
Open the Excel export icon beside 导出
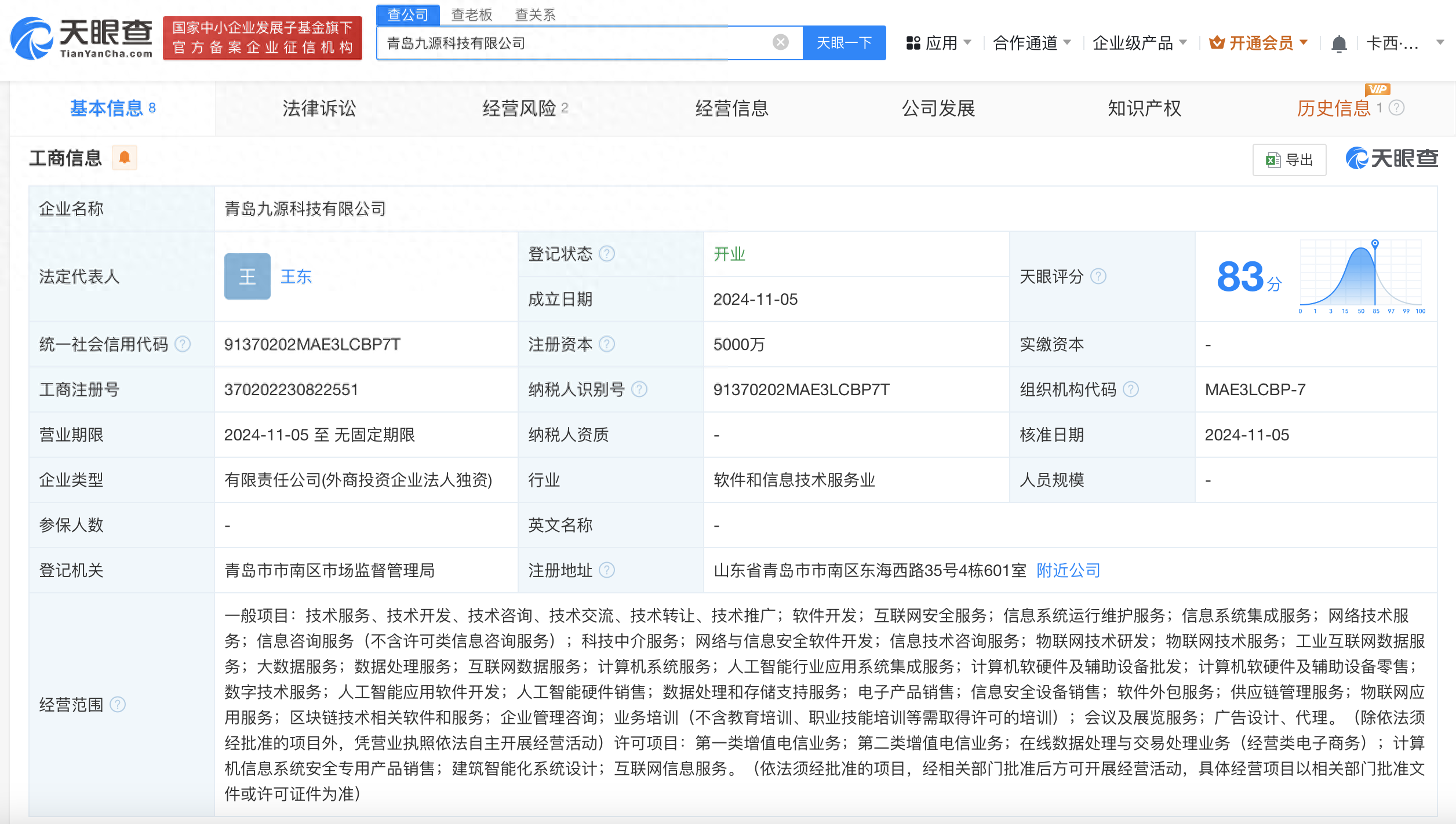click(1273, 160)
